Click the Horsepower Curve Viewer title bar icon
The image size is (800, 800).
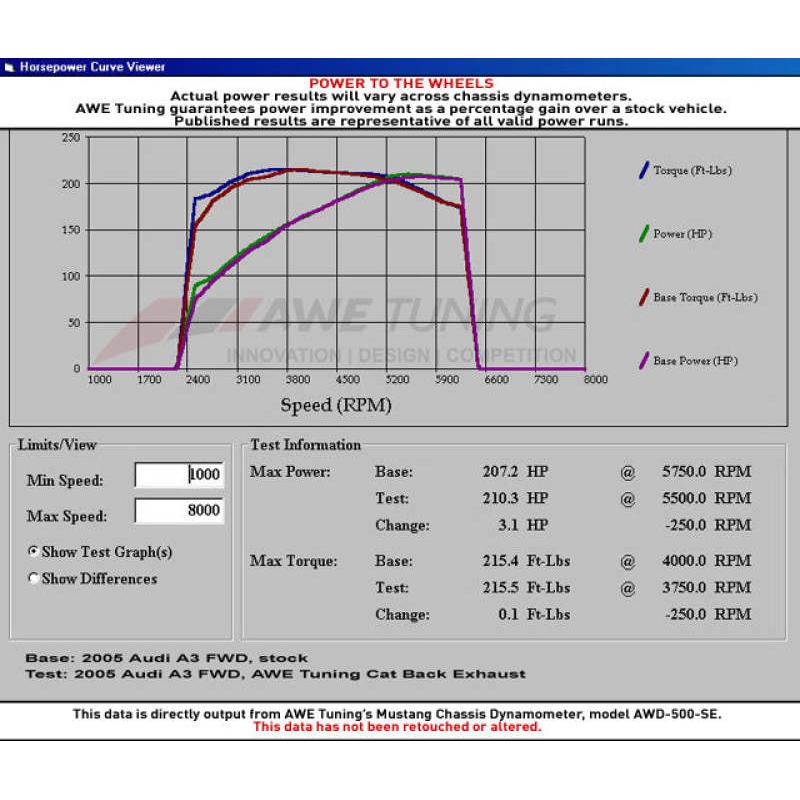click(x=12, y=66)
